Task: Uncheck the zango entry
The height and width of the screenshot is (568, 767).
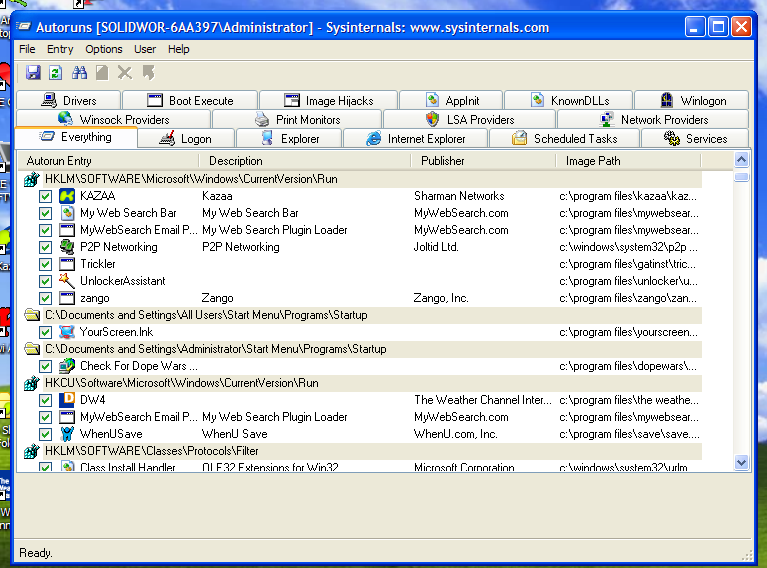Action: (x=45, y=298)
